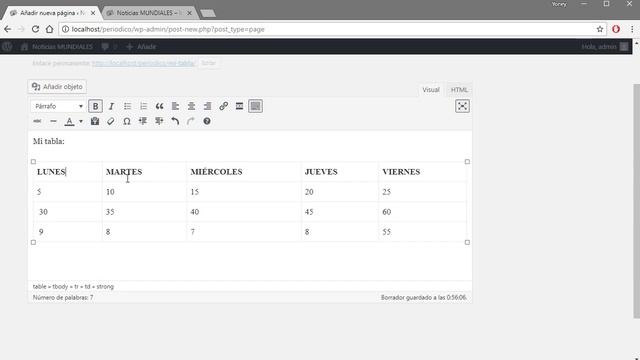Image resolution: width=640 pixels, height=360 pixels.
Task: Clear formatting with the eraser icon
Action: click(x=111, y=121)
